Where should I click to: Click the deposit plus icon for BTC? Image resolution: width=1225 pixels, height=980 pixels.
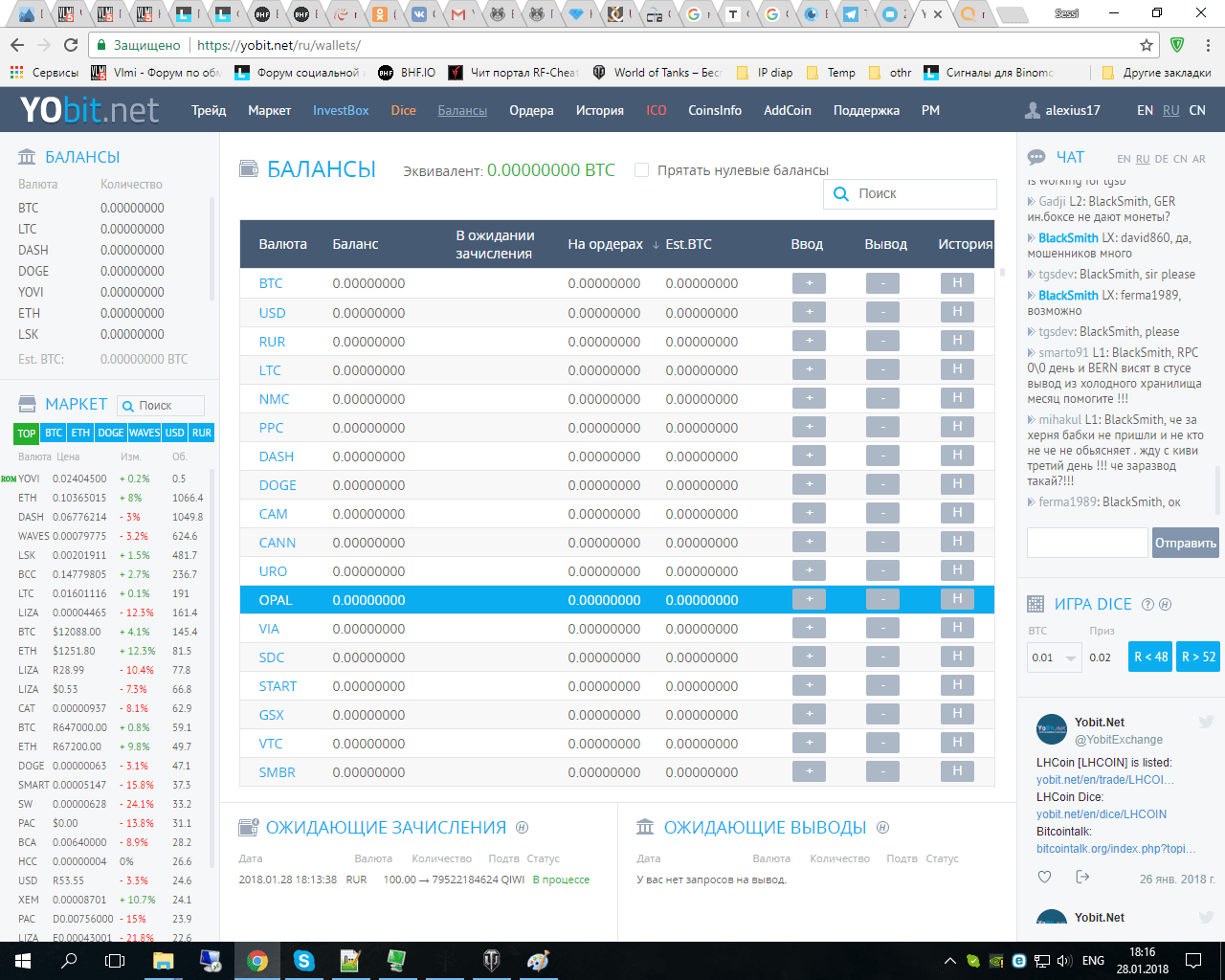tap(809, 283)
